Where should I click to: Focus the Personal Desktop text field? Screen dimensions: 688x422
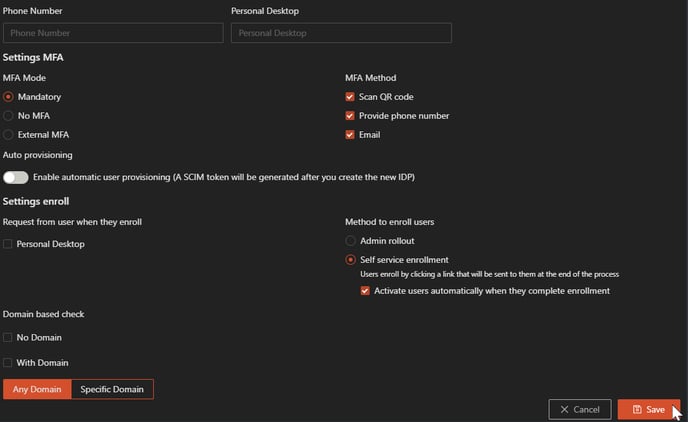(341, 33)
